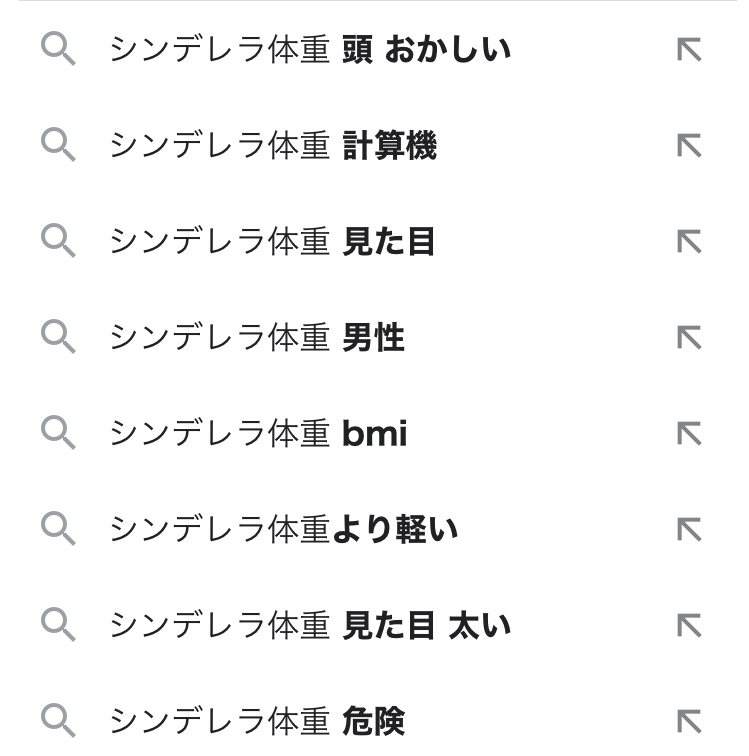Open the シンデレラ体重 危険 suggestion

coord(257,720)
